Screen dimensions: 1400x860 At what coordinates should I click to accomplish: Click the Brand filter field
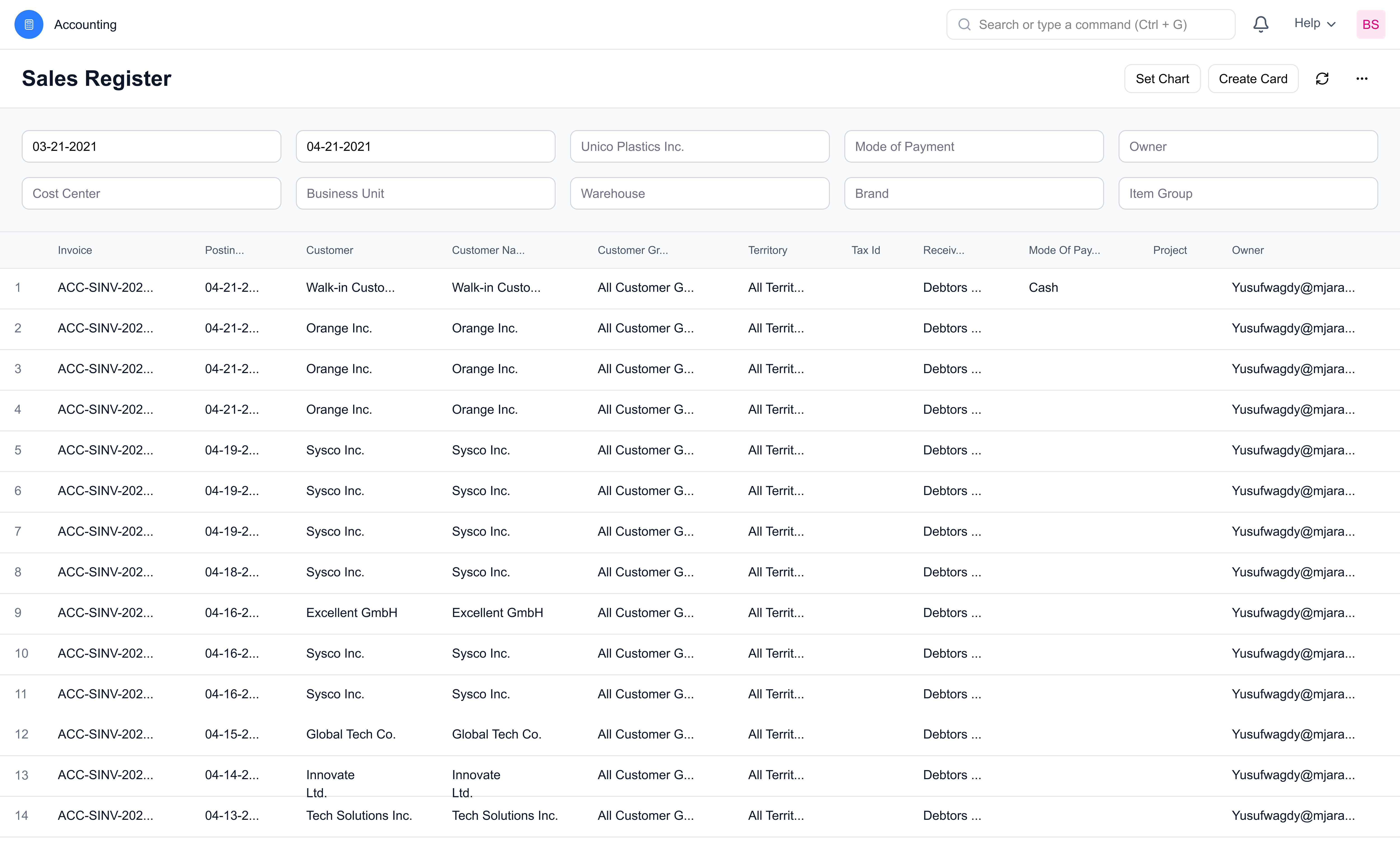[x=973, y=193]
